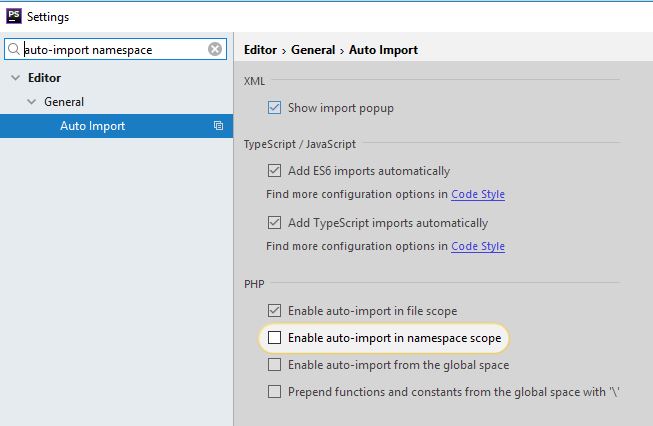Viewport: 653px width, 426px height.
Task: Enable auto-import from the global space
Action: point(274,365)
